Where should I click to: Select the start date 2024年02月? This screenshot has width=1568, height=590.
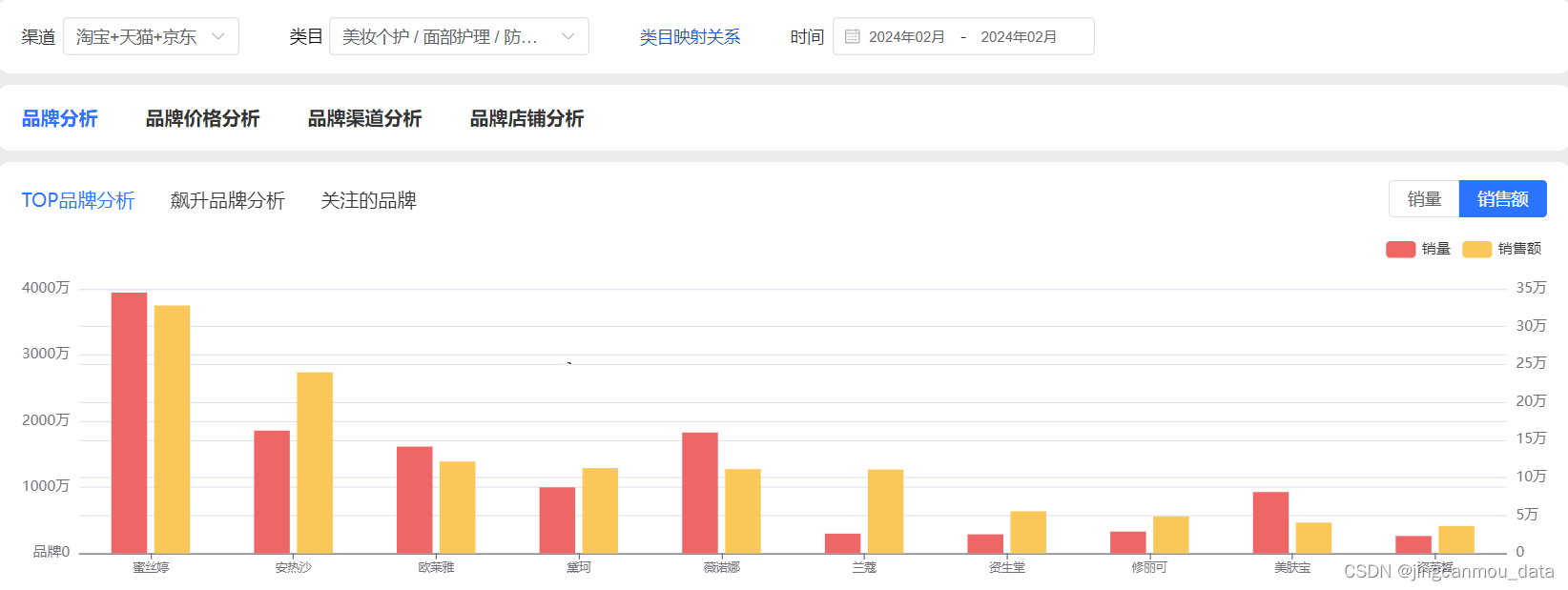pos(906,37)
